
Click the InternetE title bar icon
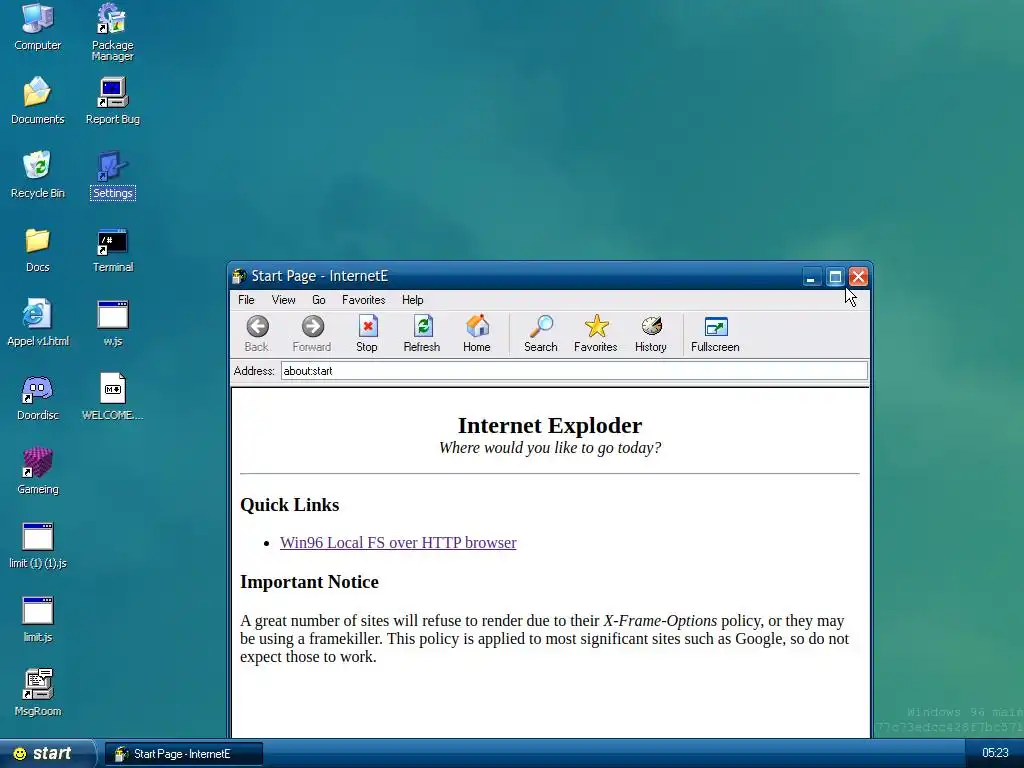[240, 276]
